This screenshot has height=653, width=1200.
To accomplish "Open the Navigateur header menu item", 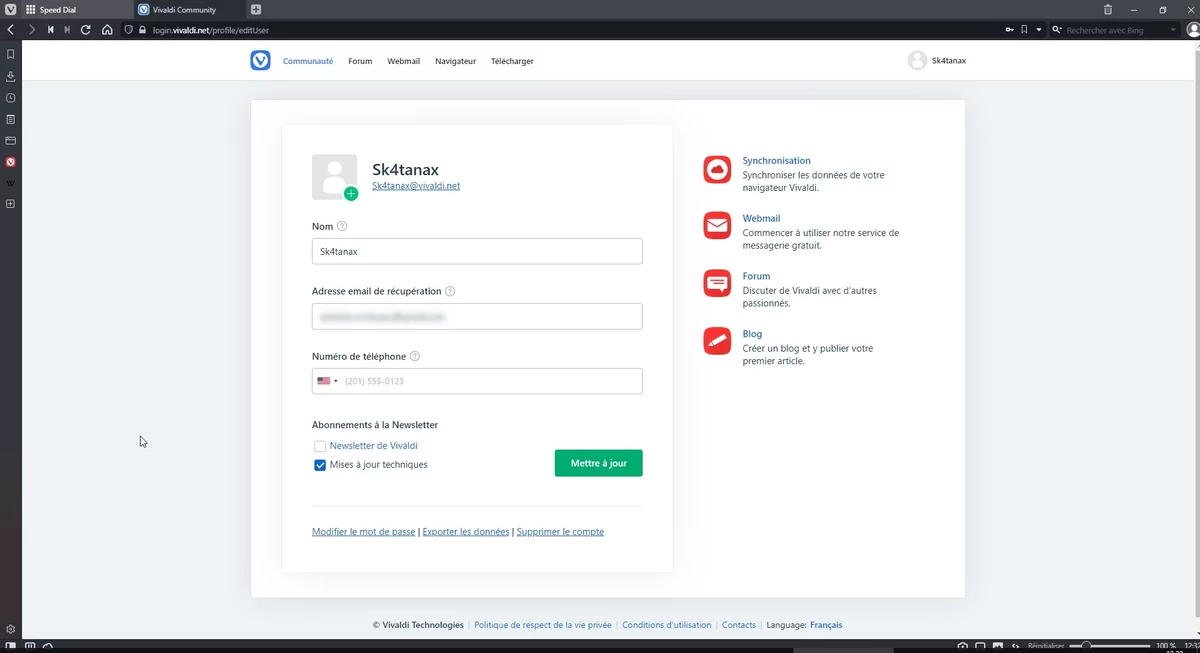I will coord(455,61).
